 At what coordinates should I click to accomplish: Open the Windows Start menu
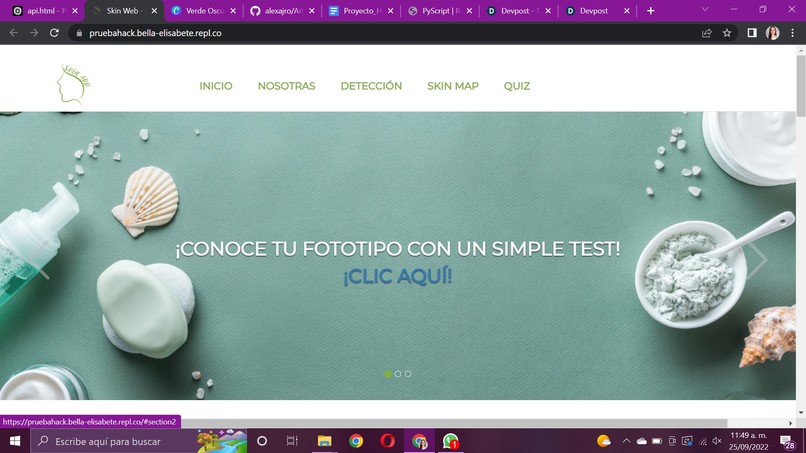pos(15,441)
